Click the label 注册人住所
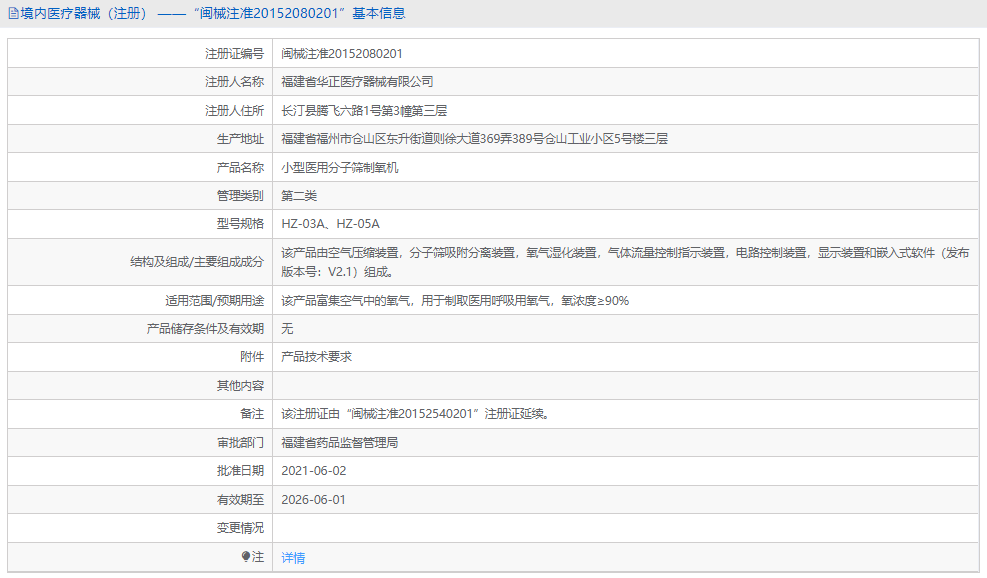The height and width of the screenshot is (578, 987). pos(234,111)
